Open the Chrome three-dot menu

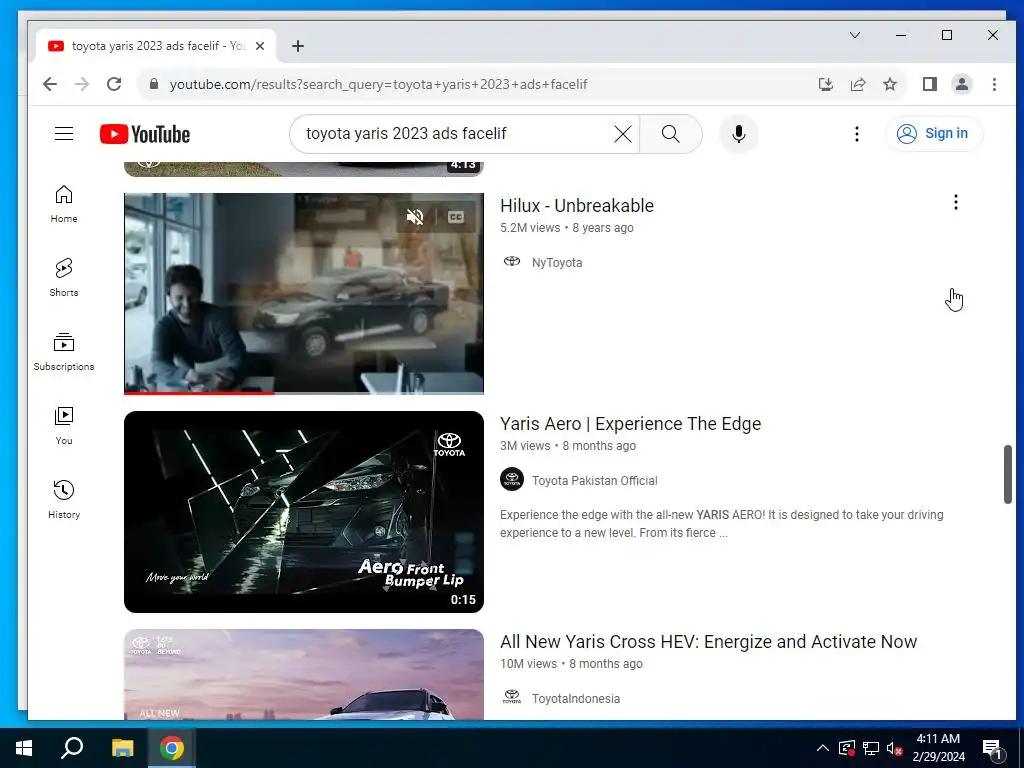coord(994,84)
